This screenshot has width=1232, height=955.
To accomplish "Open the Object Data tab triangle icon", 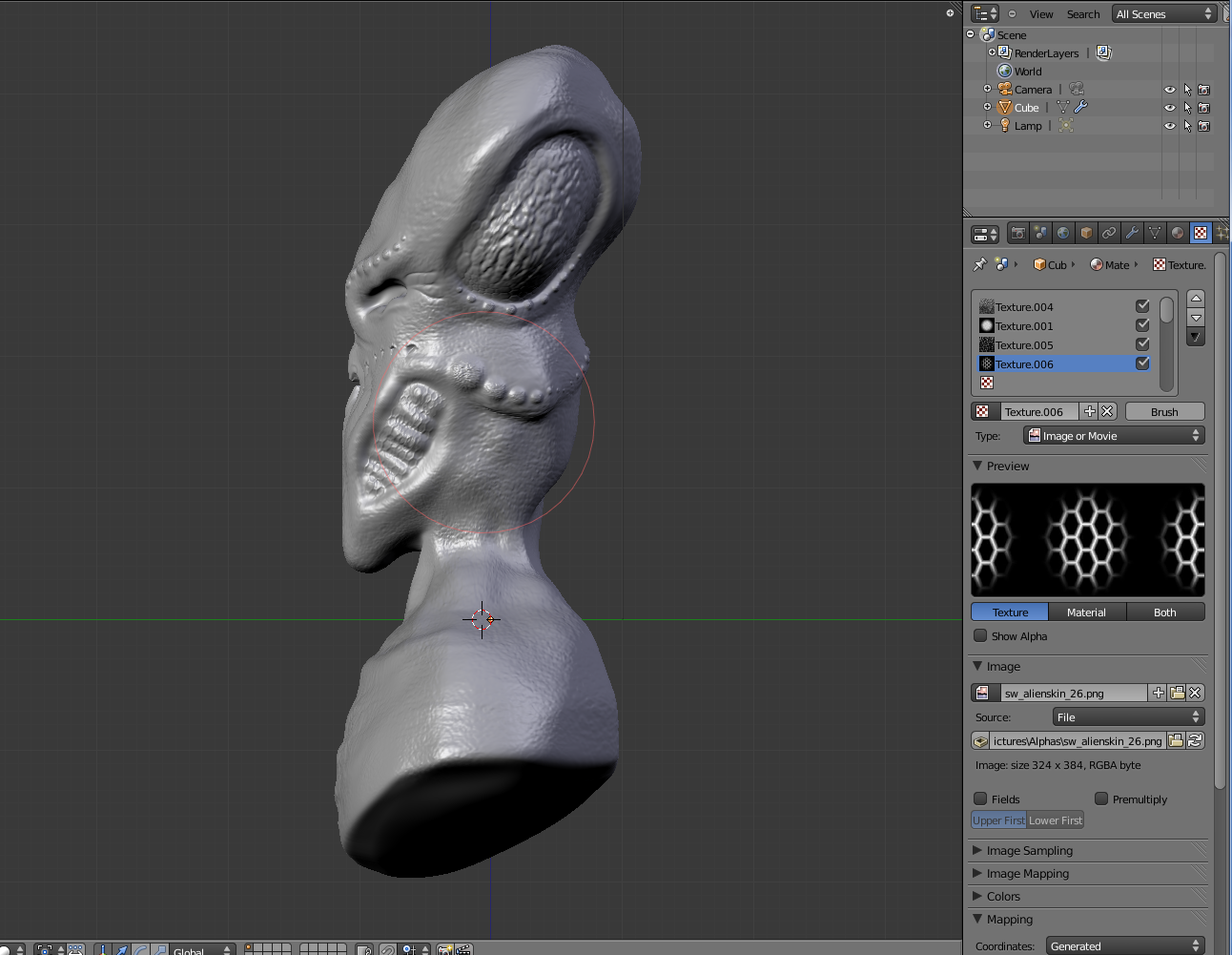I will tap(1155, 233).
